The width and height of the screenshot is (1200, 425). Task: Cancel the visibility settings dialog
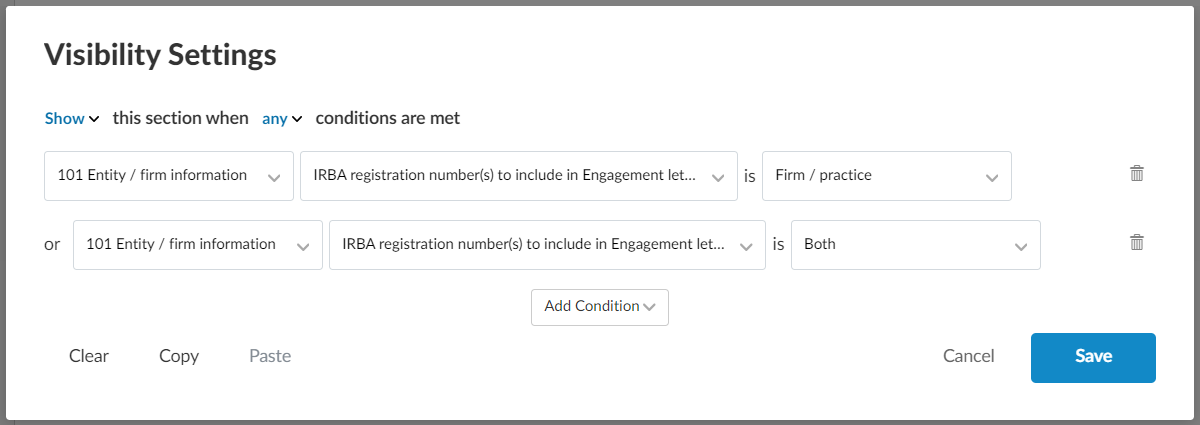[968, 356]
